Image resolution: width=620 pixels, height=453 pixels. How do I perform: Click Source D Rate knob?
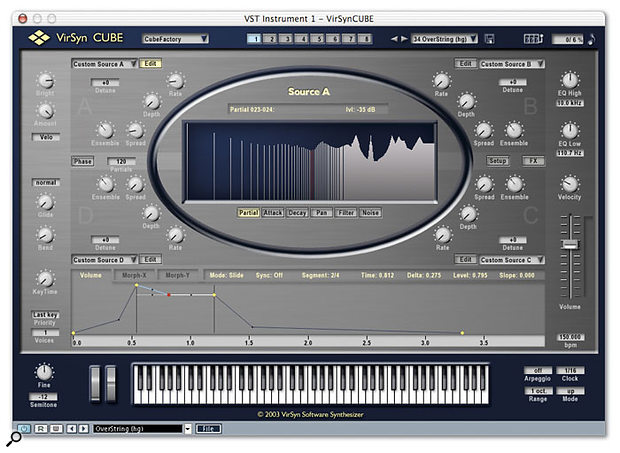(x=175, y=235)
